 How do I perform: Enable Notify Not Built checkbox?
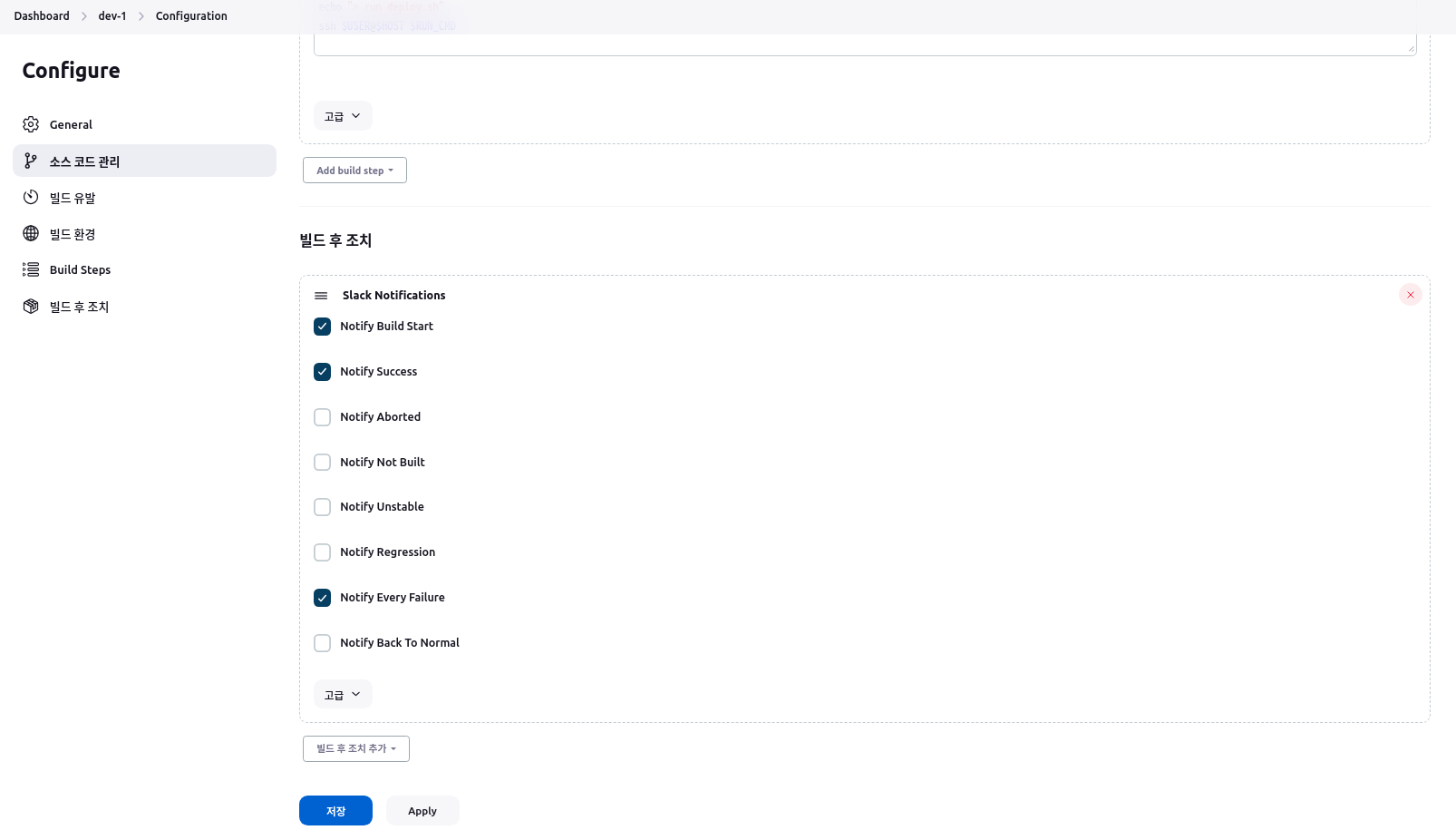(322, 463)
